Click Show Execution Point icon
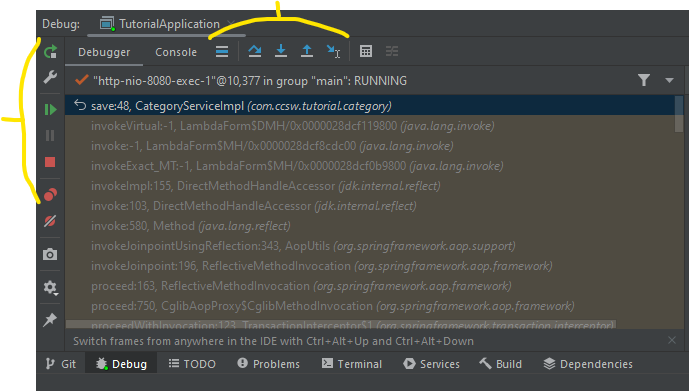 click(222, 52)
